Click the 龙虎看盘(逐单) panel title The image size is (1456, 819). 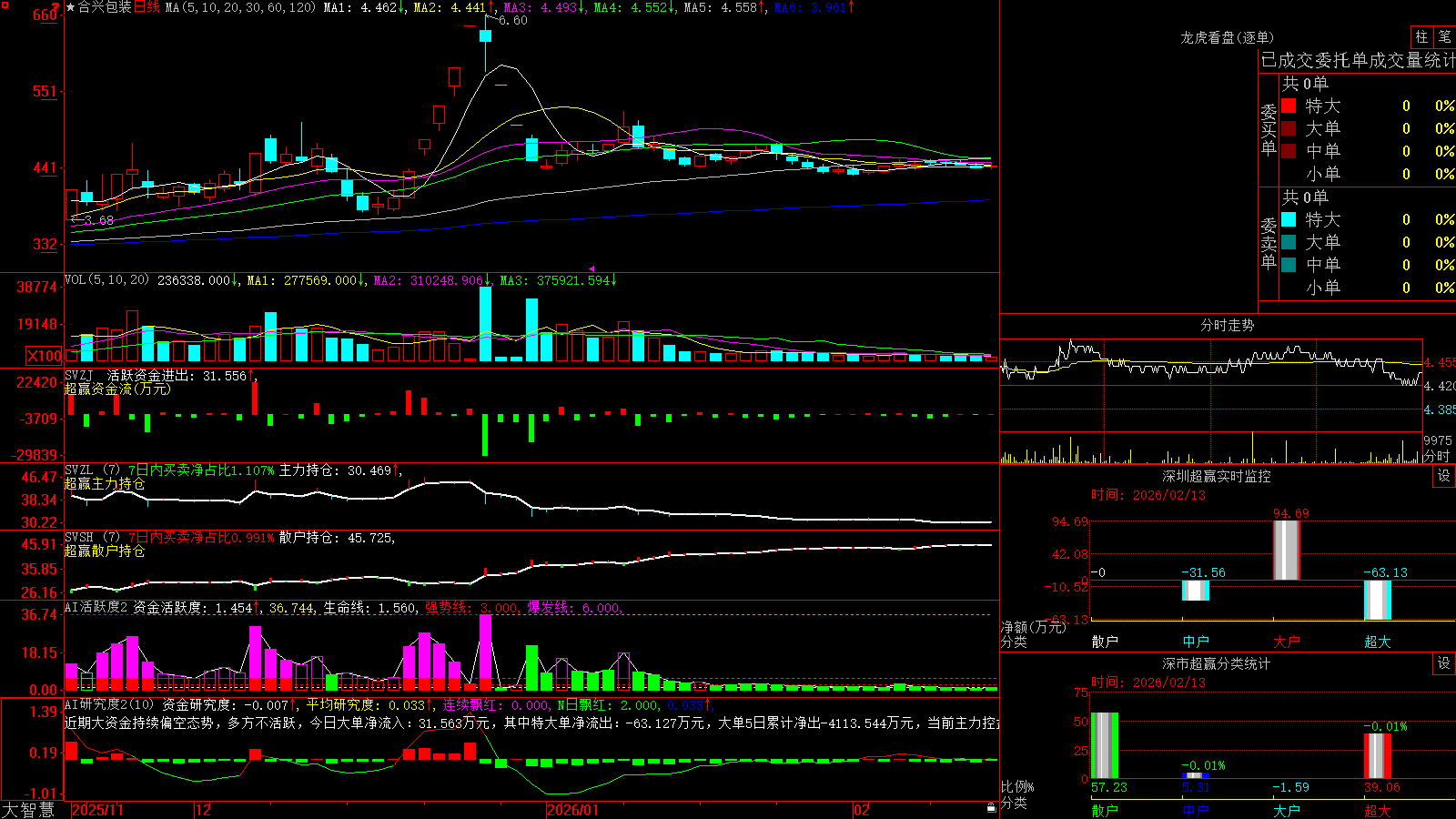pyautogui.click(x=1227, y=37)
